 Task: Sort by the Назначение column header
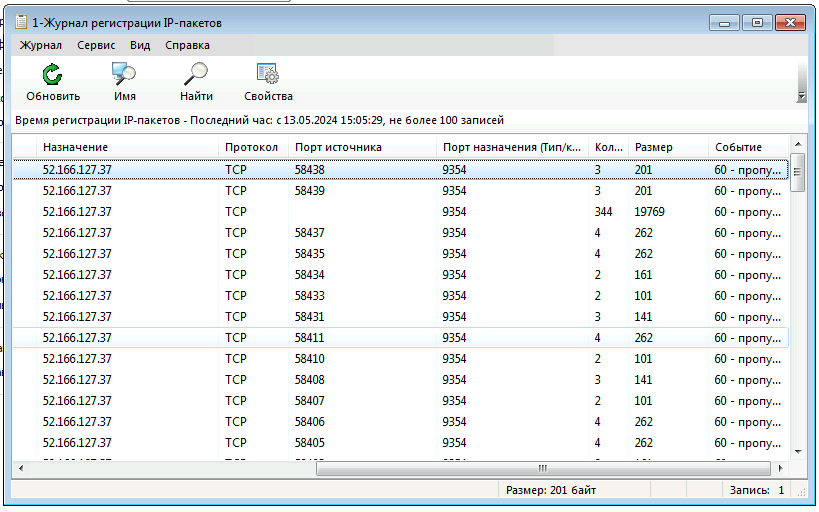click(x=127, y=147)
